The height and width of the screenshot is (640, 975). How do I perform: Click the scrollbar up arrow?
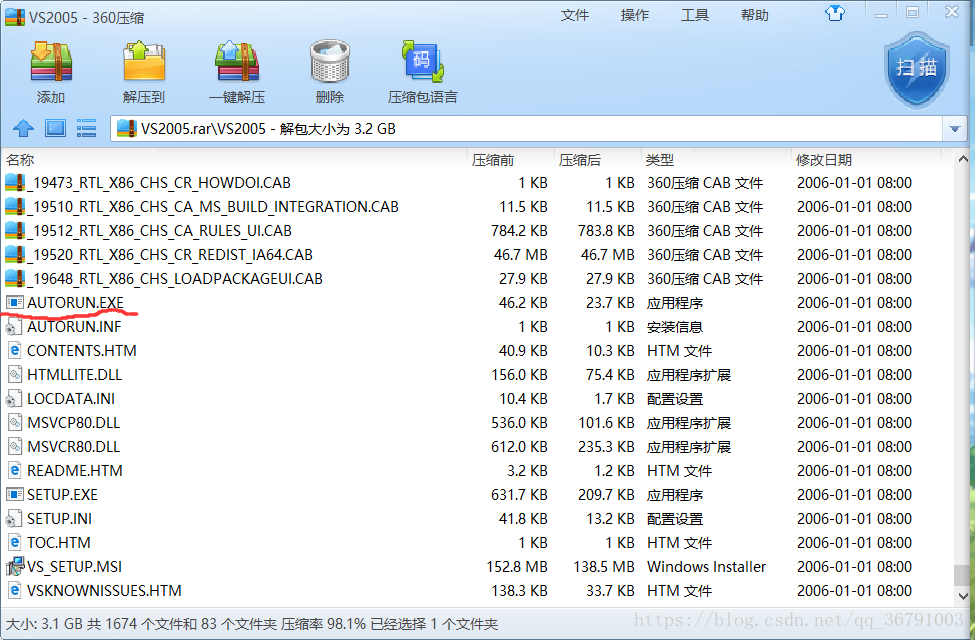tap(963, 160)
